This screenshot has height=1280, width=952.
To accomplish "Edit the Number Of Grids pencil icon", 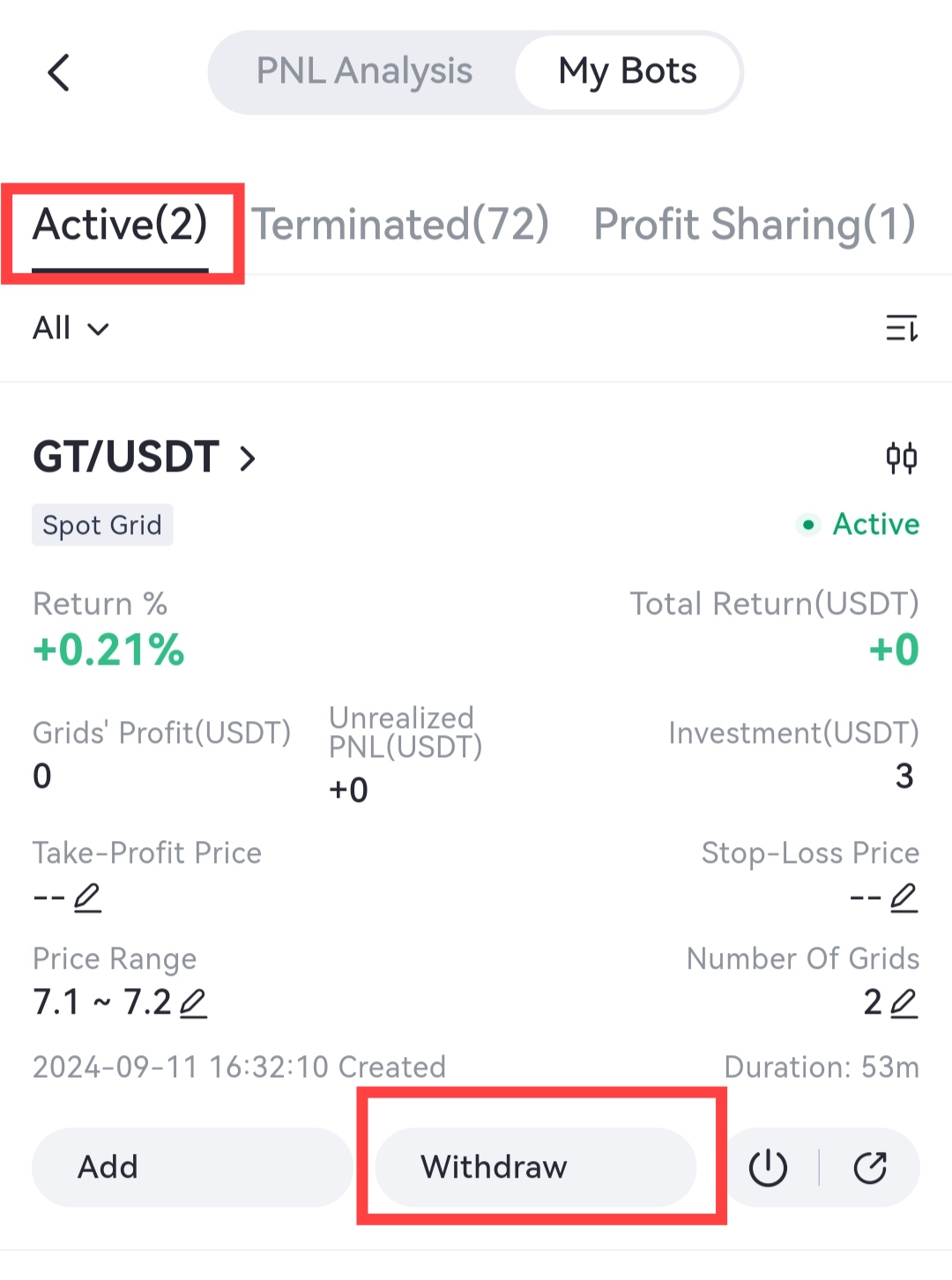I will pyautogui.click(x=904, y=1003).
